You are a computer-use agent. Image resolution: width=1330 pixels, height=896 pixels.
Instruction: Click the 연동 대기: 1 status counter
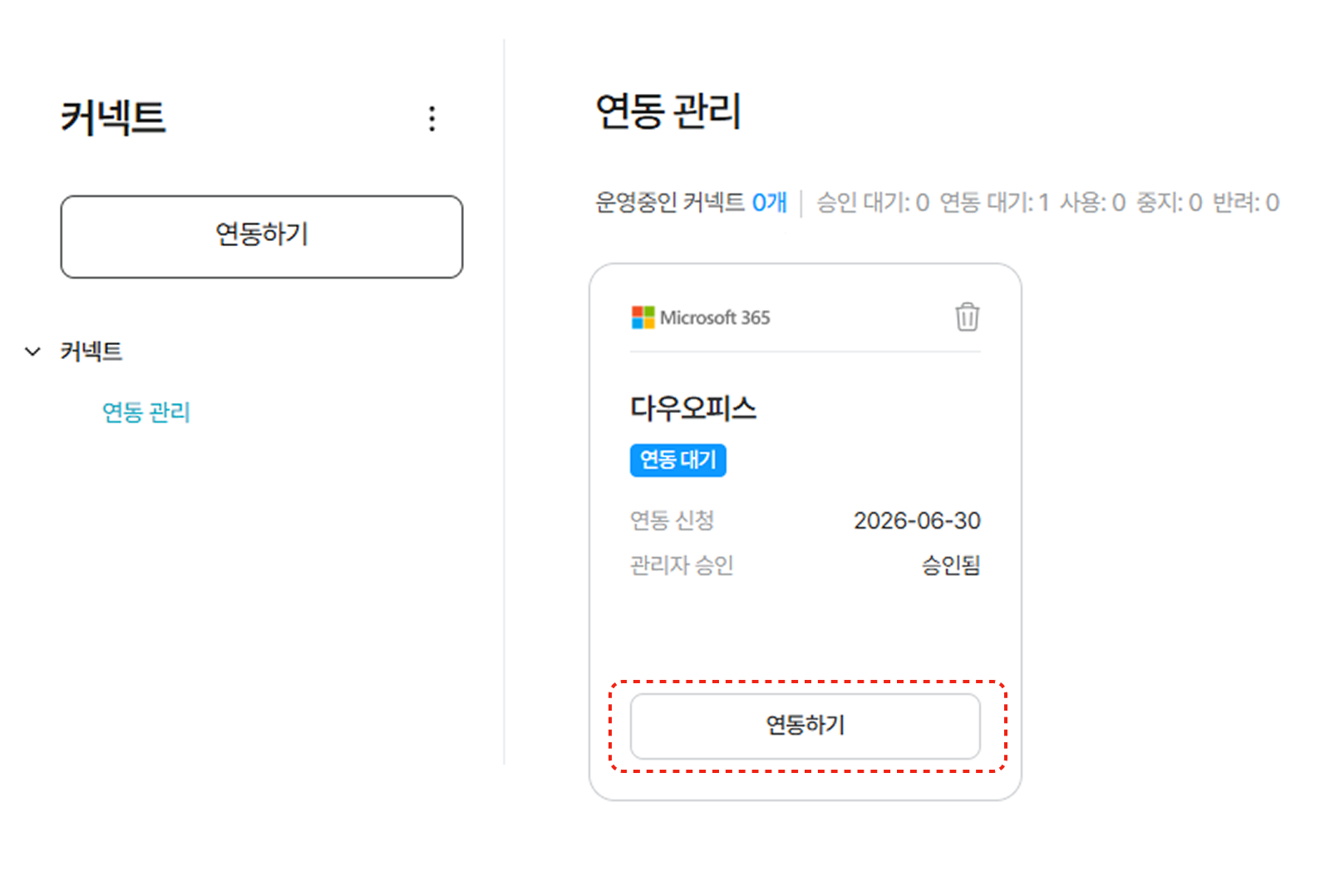pyautogui.click(x=994, y=203)
